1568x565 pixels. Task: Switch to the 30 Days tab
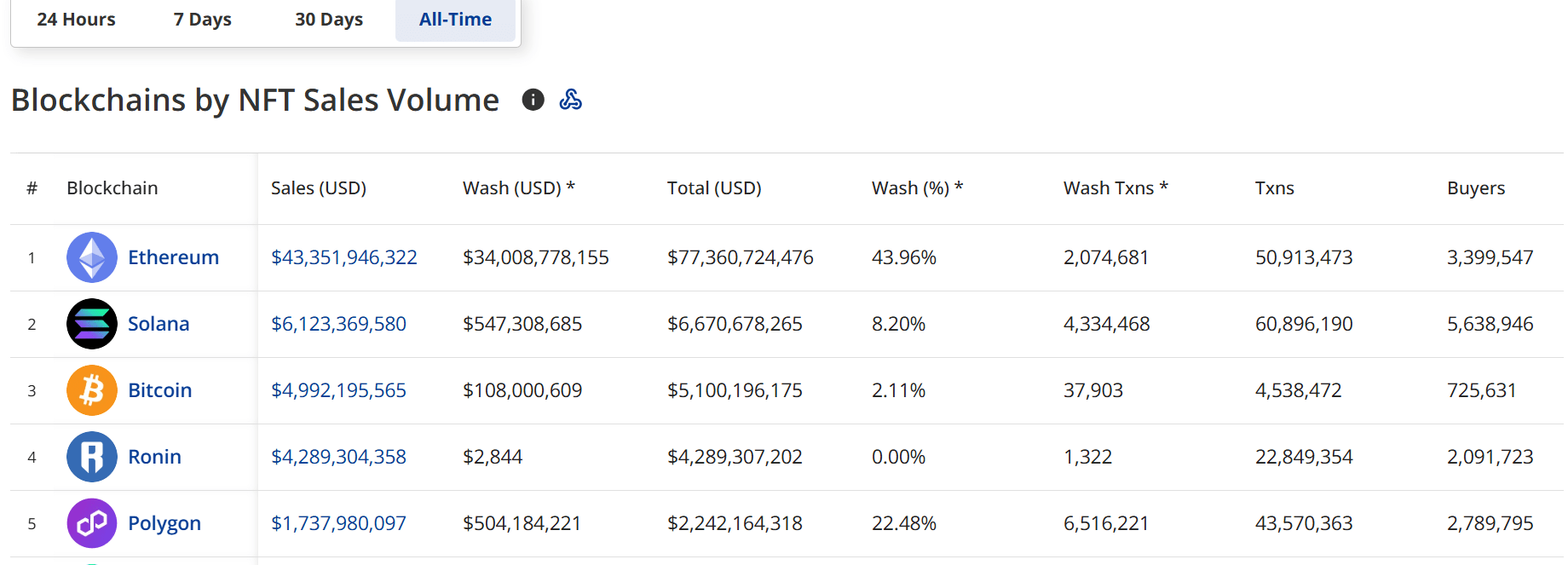coord(329,19)
